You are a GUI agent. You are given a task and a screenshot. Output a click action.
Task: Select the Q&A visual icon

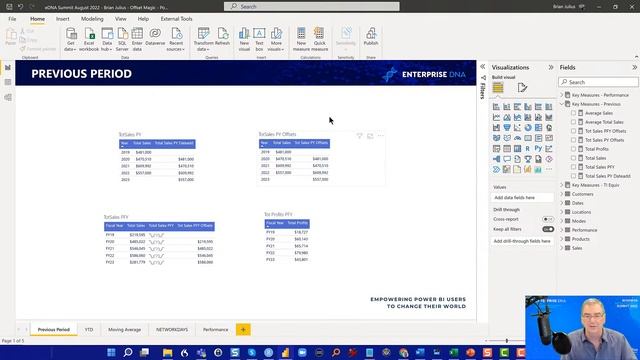tap(507, 159)
